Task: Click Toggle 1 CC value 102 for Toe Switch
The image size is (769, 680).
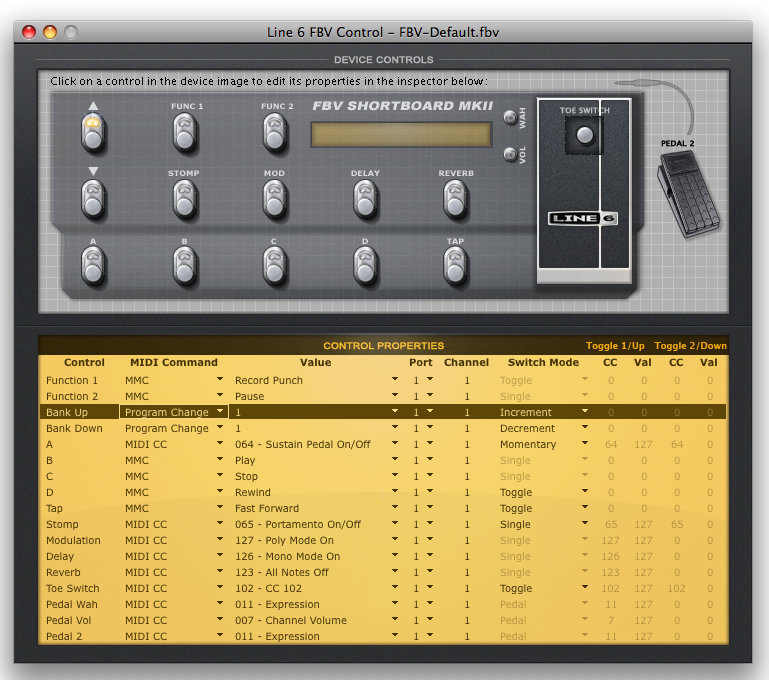Action: (x=611, y=588)
